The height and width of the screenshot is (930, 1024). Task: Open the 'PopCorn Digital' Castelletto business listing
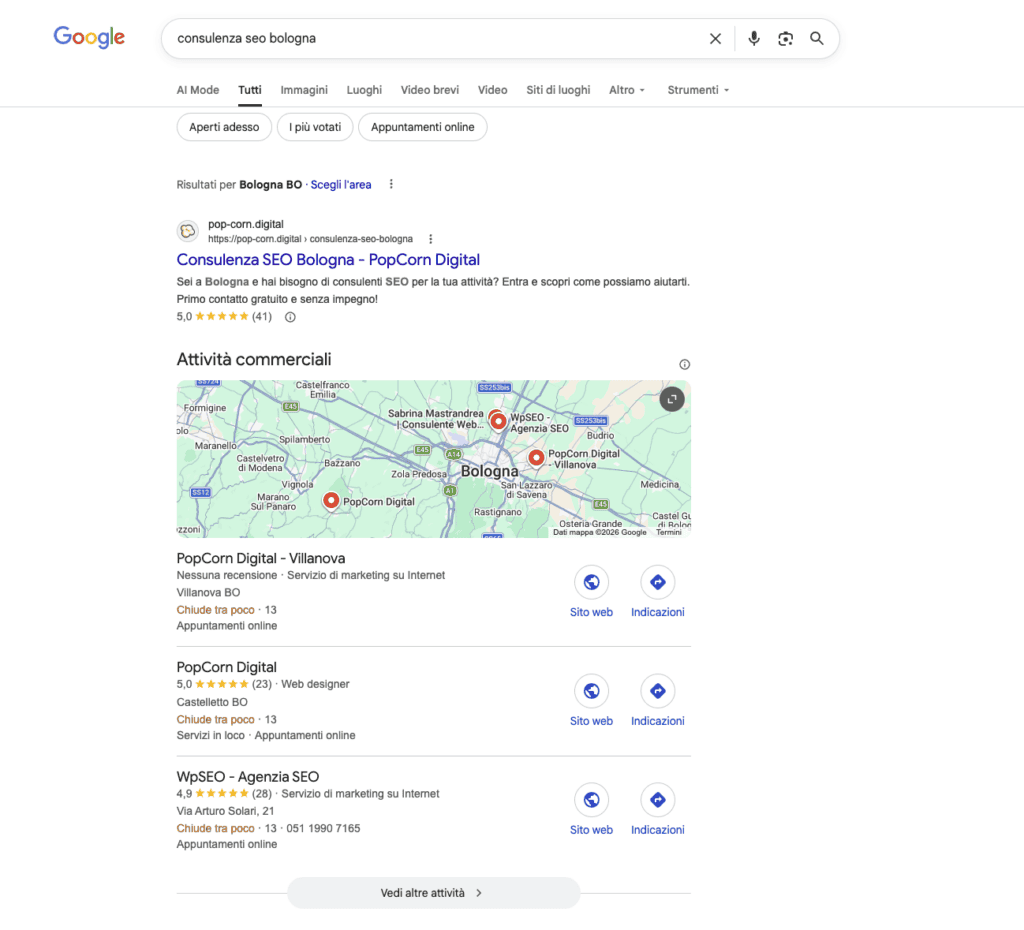click(x=227, y=667)
